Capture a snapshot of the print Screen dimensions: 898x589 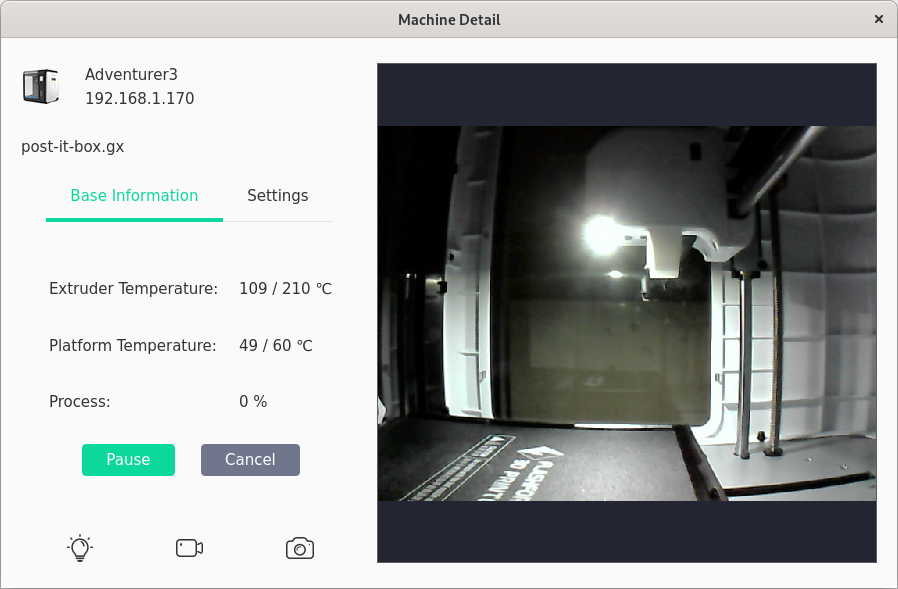pyautogui.click(x=300, y=548)
